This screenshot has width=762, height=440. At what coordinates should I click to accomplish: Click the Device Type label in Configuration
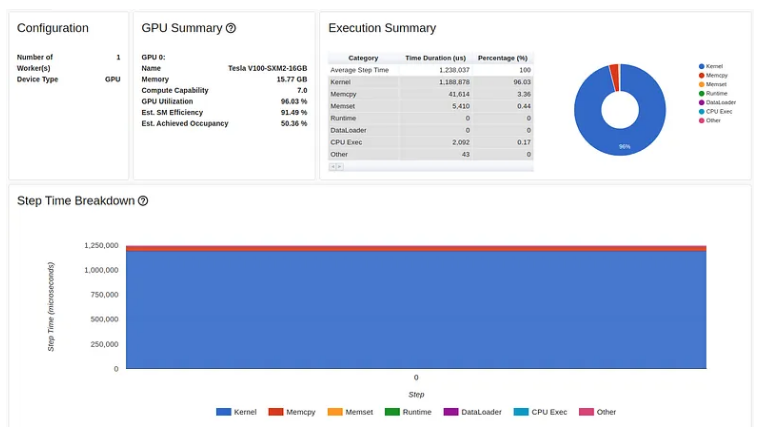[37, 79]
